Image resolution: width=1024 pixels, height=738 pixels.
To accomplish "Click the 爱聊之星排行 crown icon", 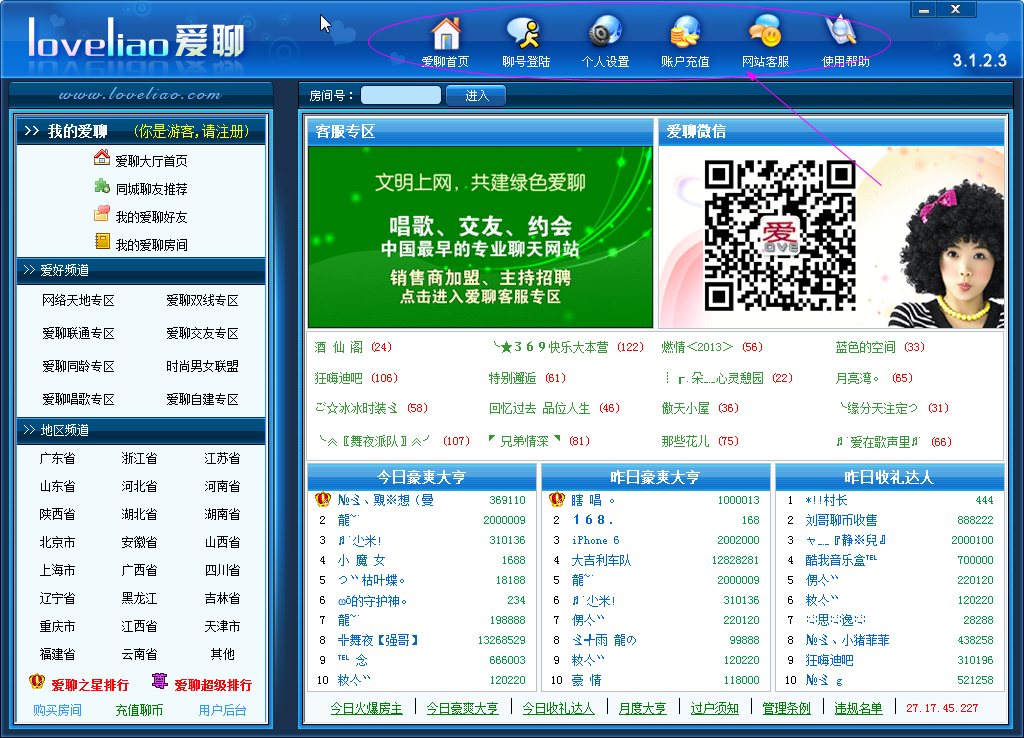I will tap(37, 682).
